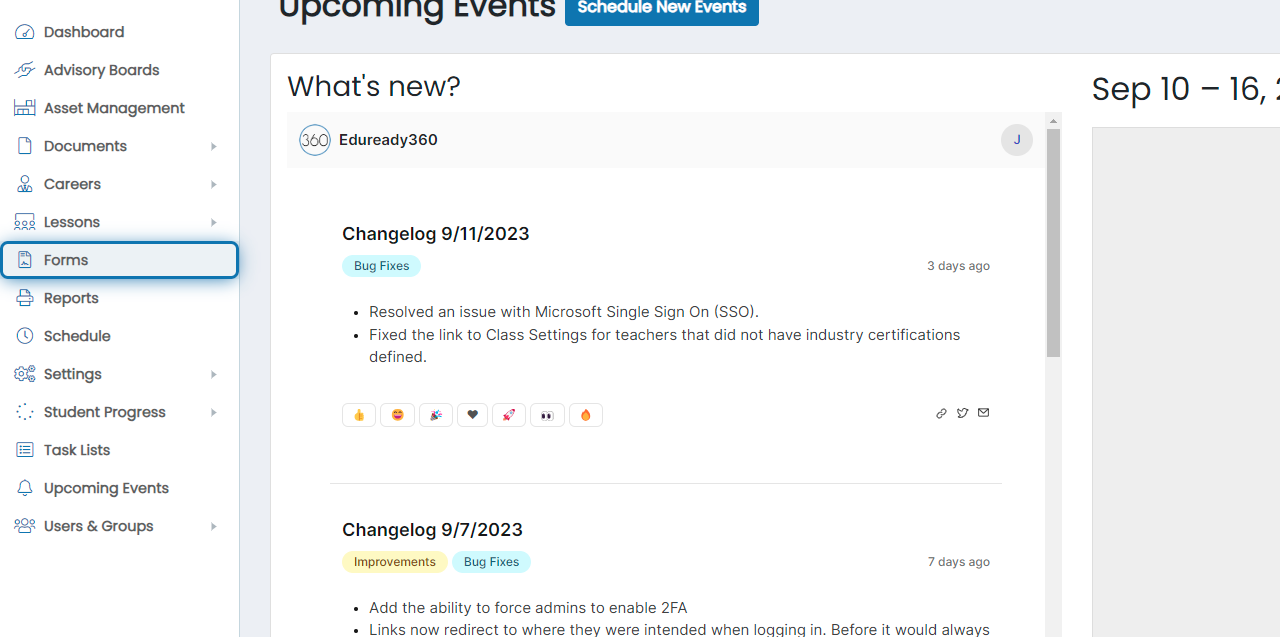Viewport: 1280px width, 637px height.
Task: Click the scrollbar up arrow
Action: tap(1053, 120)
